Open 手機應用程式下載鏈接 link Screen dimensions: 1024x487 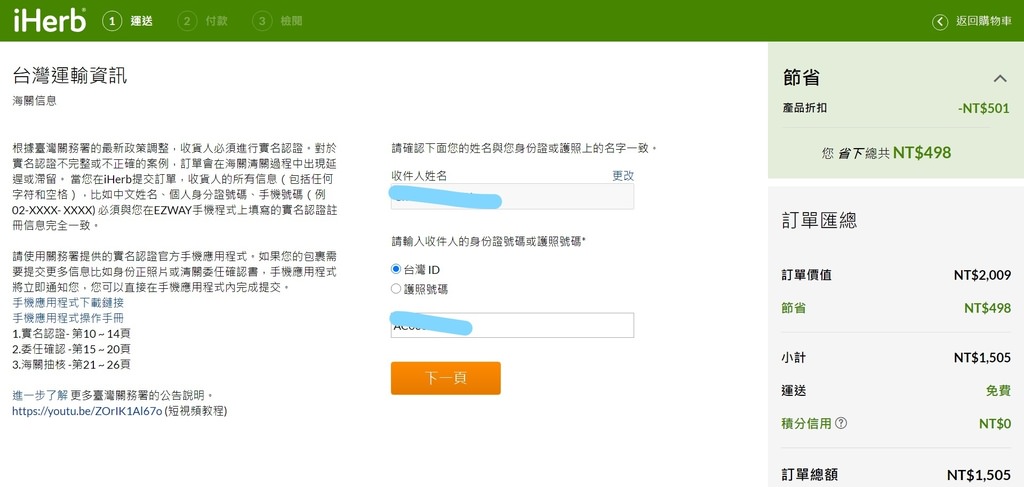pyautogui.click(x=68, y=303)
